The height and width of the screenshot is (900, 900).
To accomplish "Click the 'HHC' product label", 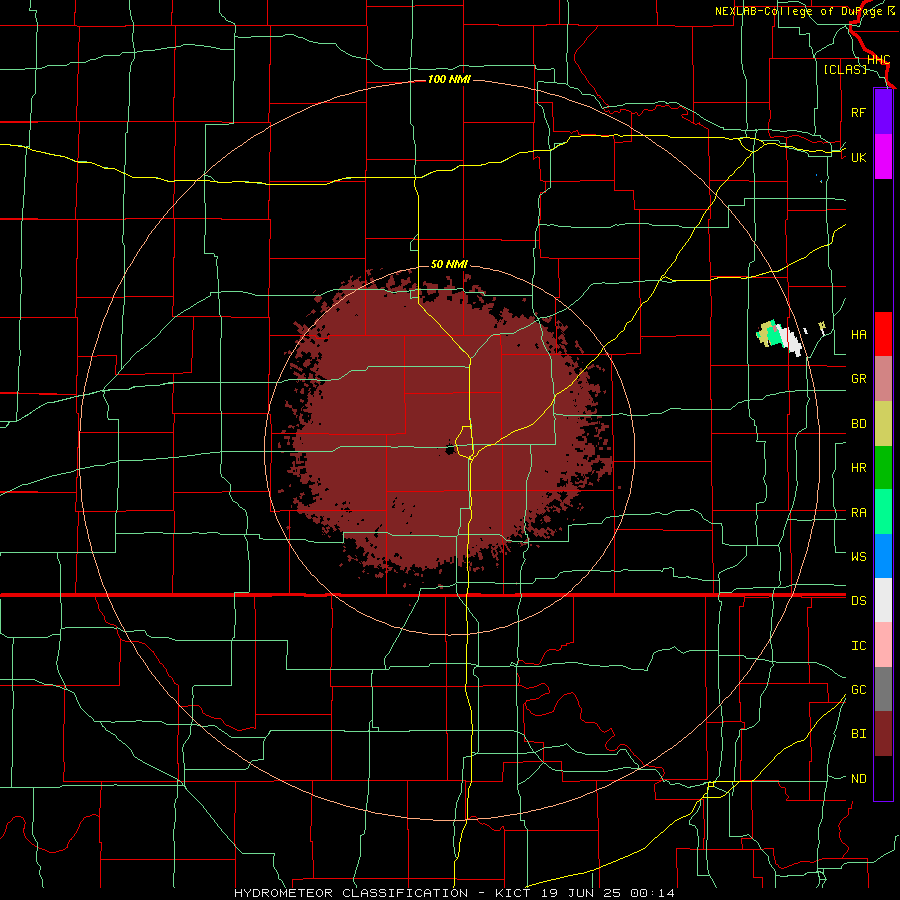I will coord(879,60).
